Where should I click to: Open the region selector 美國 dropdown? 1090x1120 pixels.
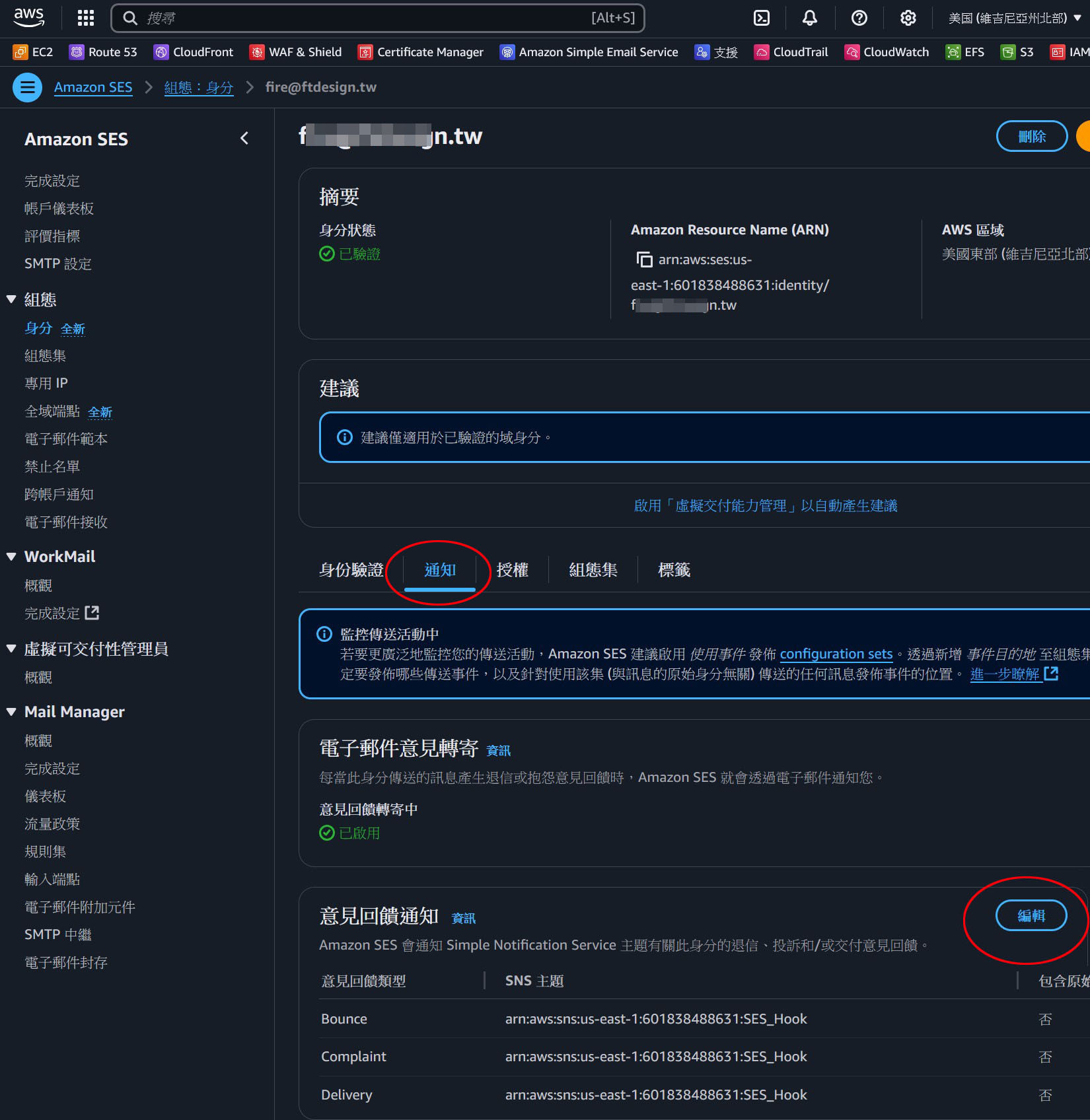click(x=1015, y=18)
